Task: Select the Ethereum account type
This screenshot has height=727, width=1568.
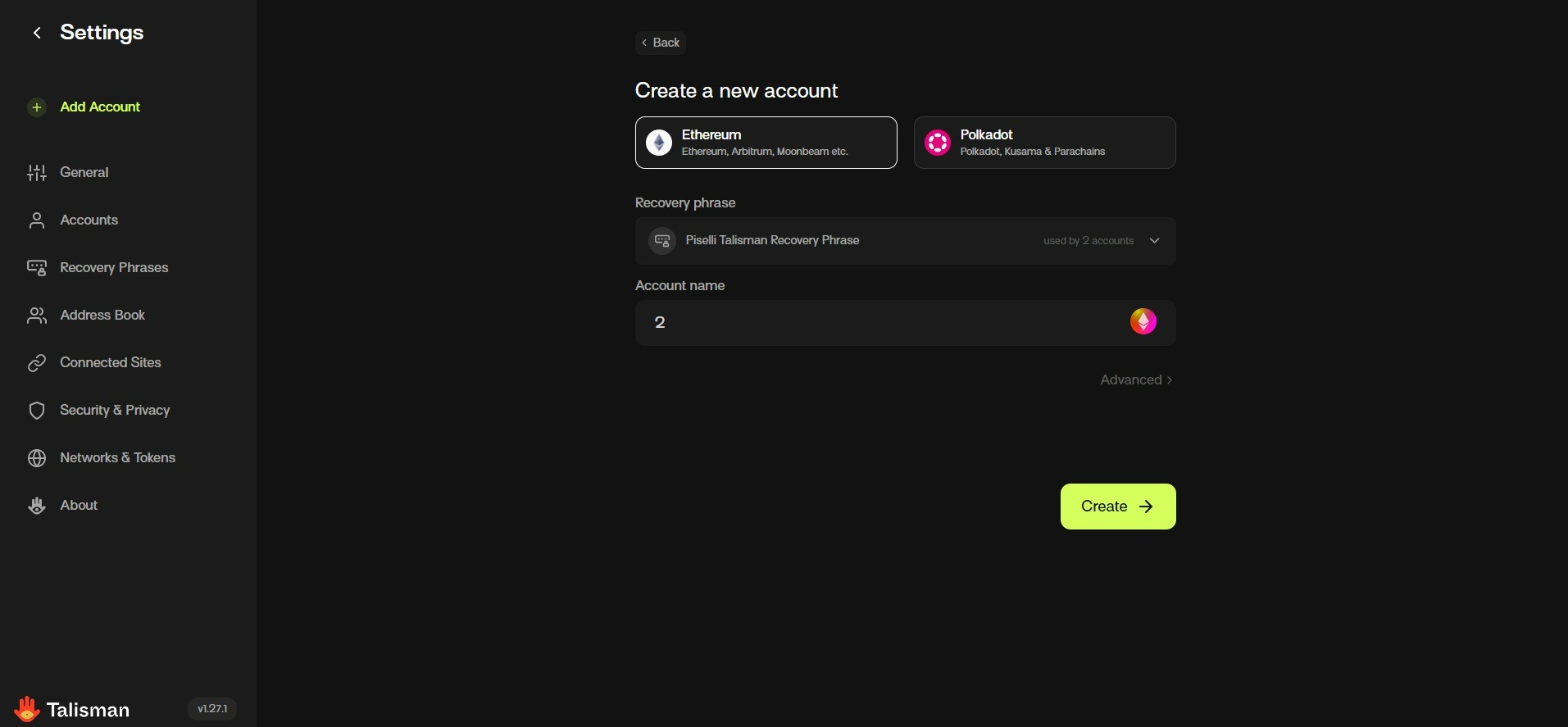Action: [766, 143]
